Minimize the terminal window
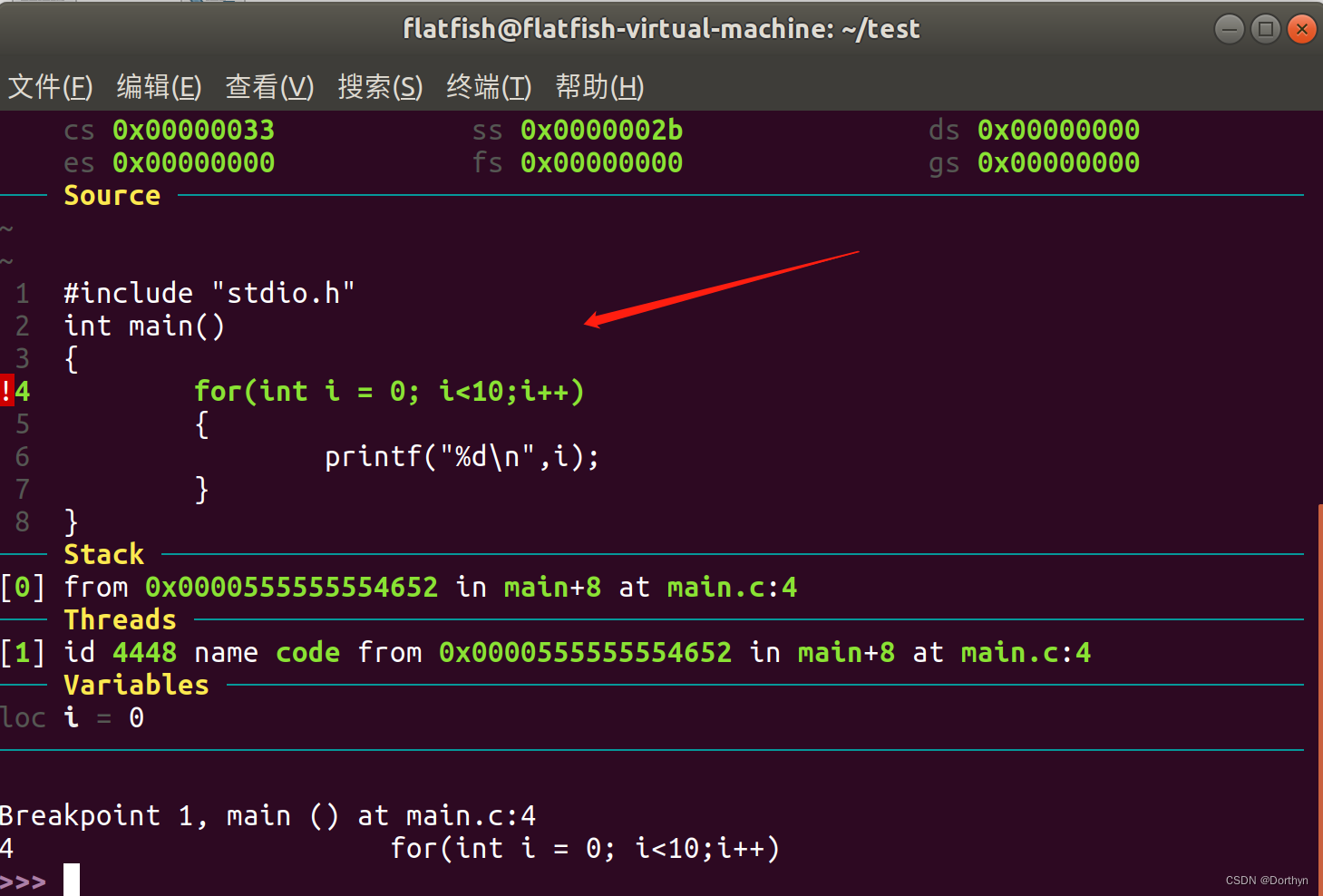The image size is (1323, 896). tap(1229, 29)
